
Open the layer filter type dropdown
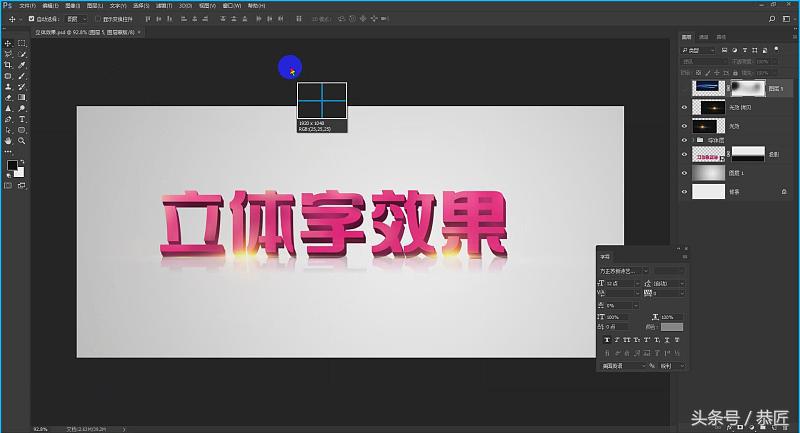pyautogui.click(x=698, y=50)
